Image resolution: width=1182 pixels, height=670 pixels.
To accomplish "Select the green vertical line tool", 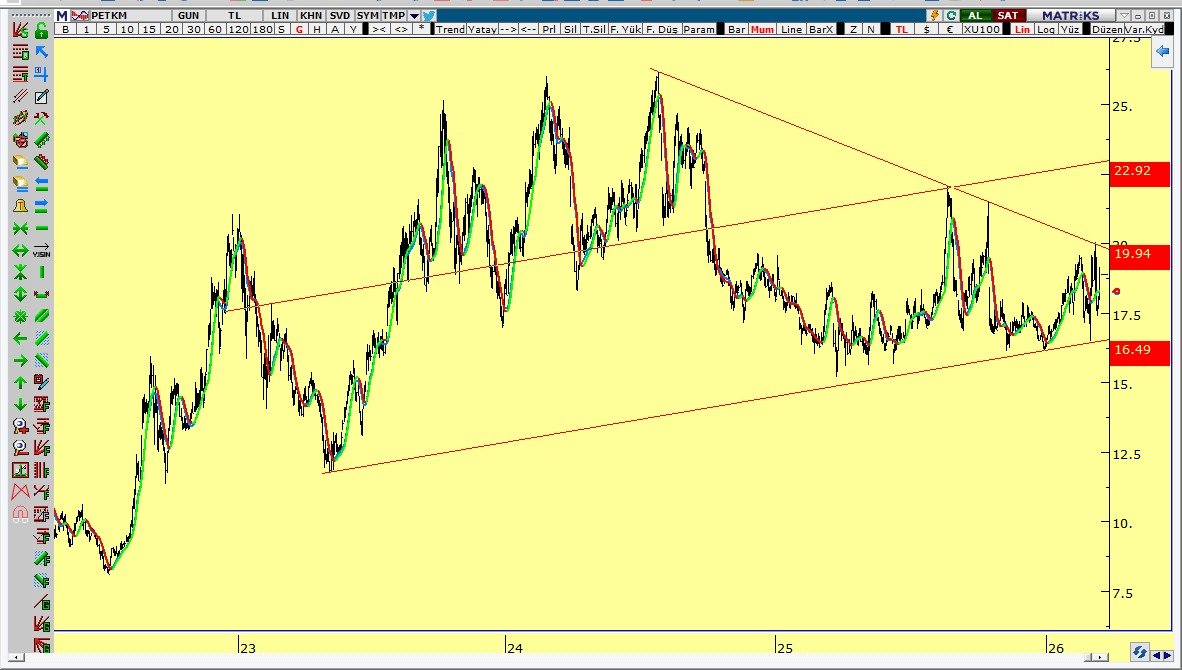I will [41, 272].
